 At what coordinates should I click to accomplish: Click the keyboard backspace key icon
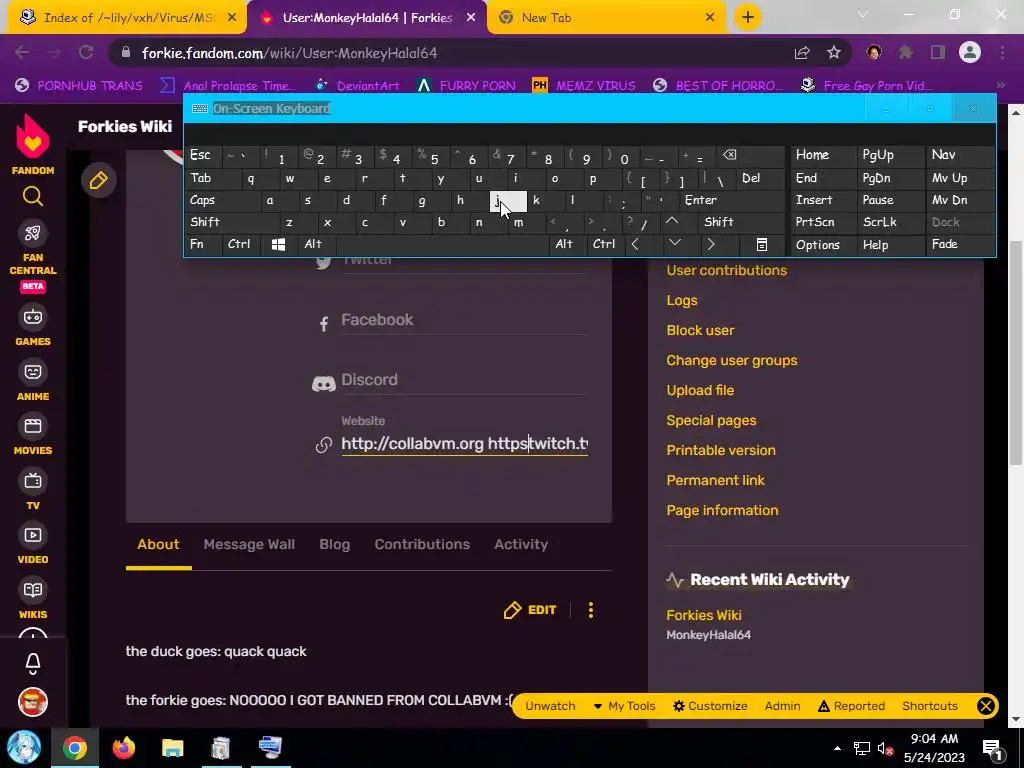(x=729, y=155)
